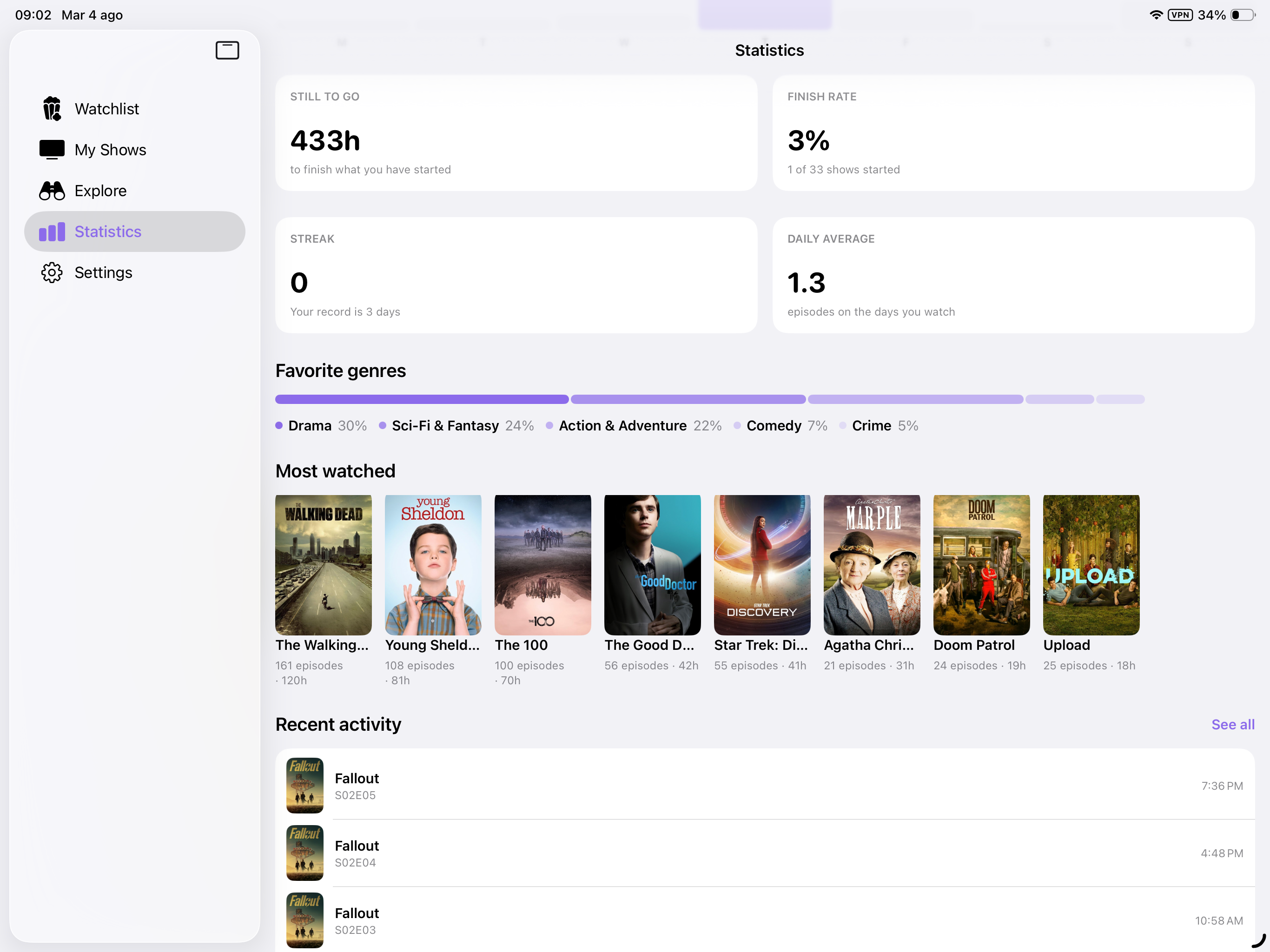Open the Upload poster
1270x952 pixels.
(x=1091, y=565)
